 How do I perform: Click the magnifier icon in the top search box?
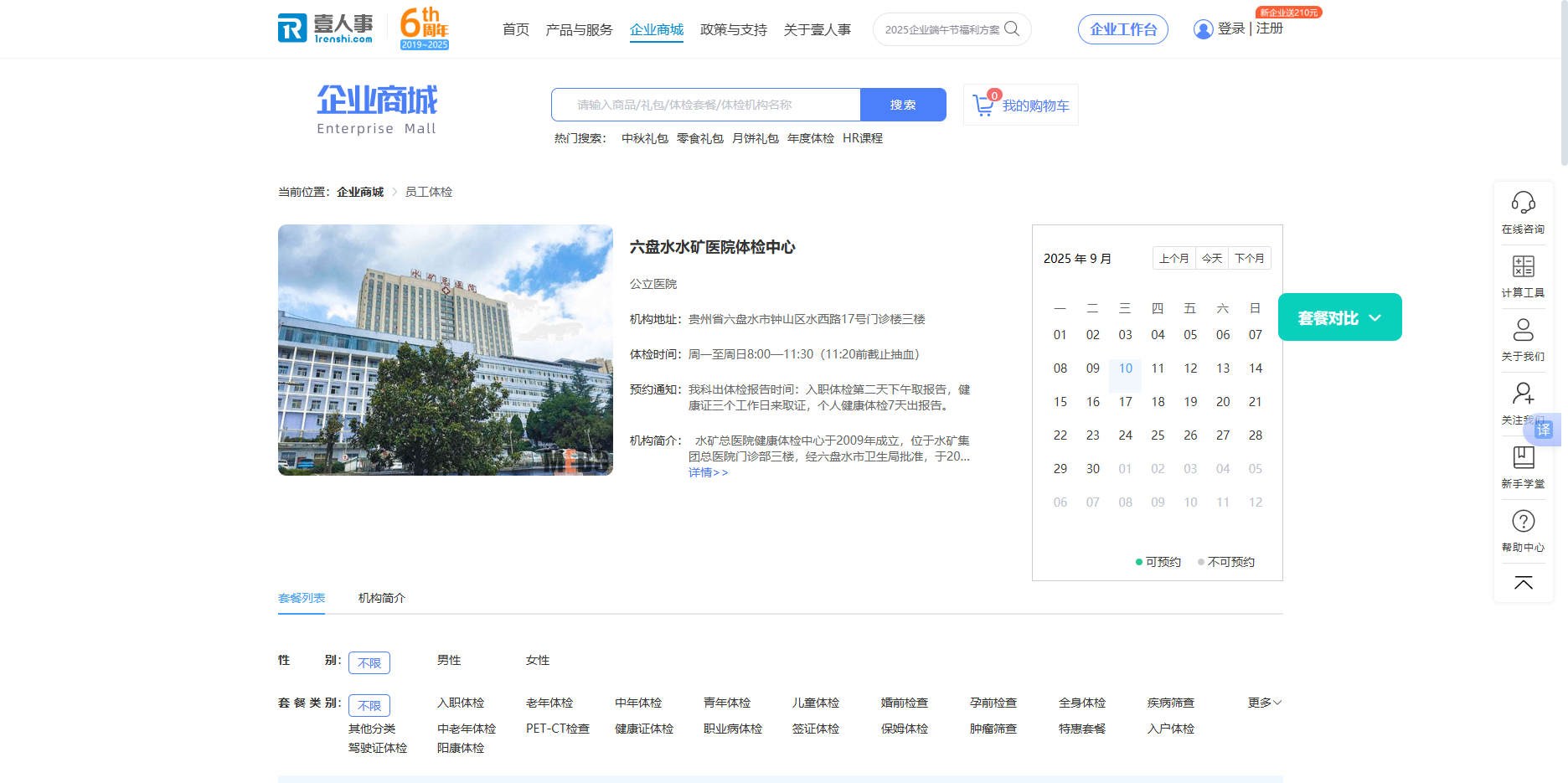tap(1012, 28)
